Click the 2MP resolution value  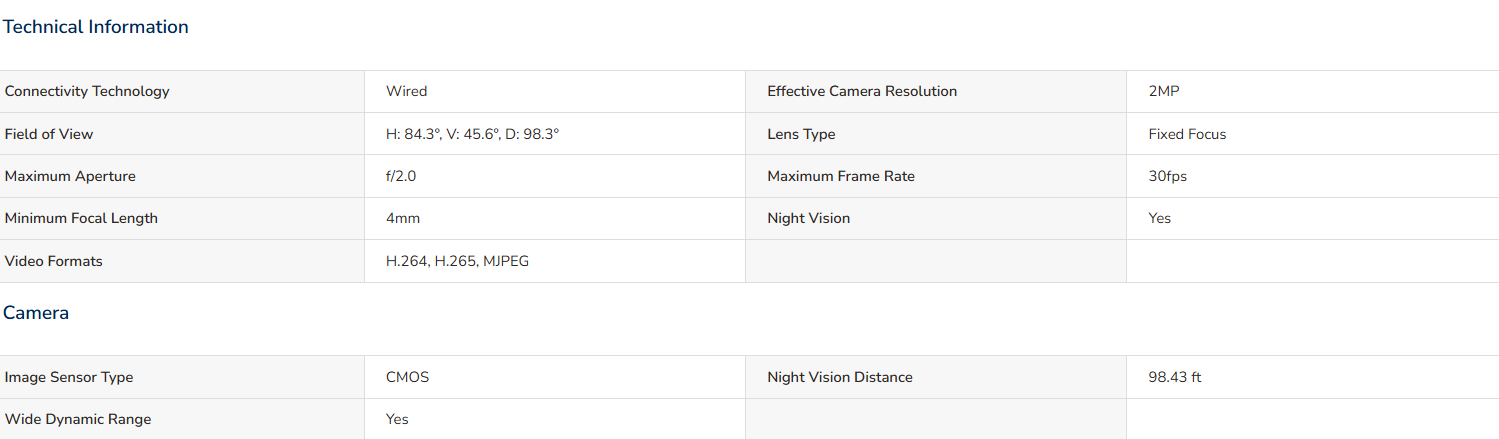(x=1164, y=91)
